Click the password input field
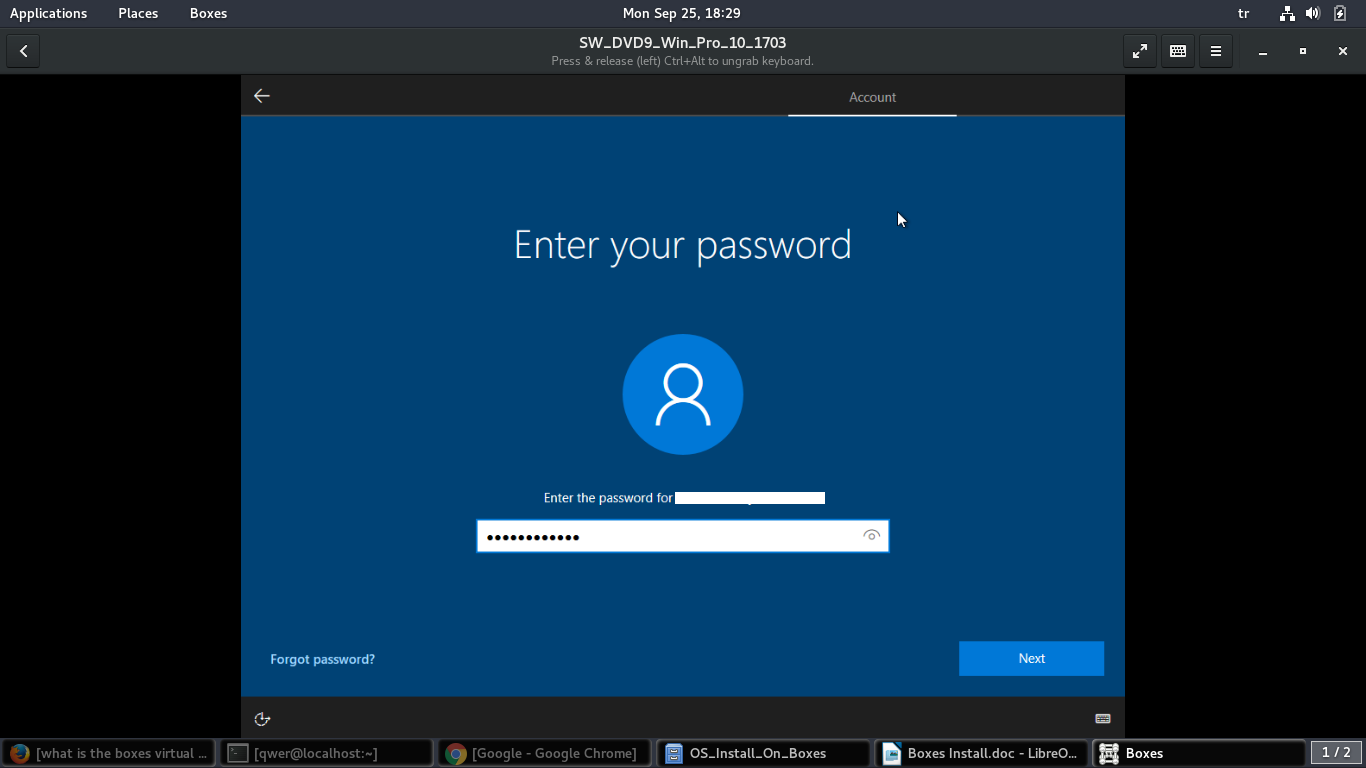The width and height of the screenshot is (1366, 768). click(665, 536)
